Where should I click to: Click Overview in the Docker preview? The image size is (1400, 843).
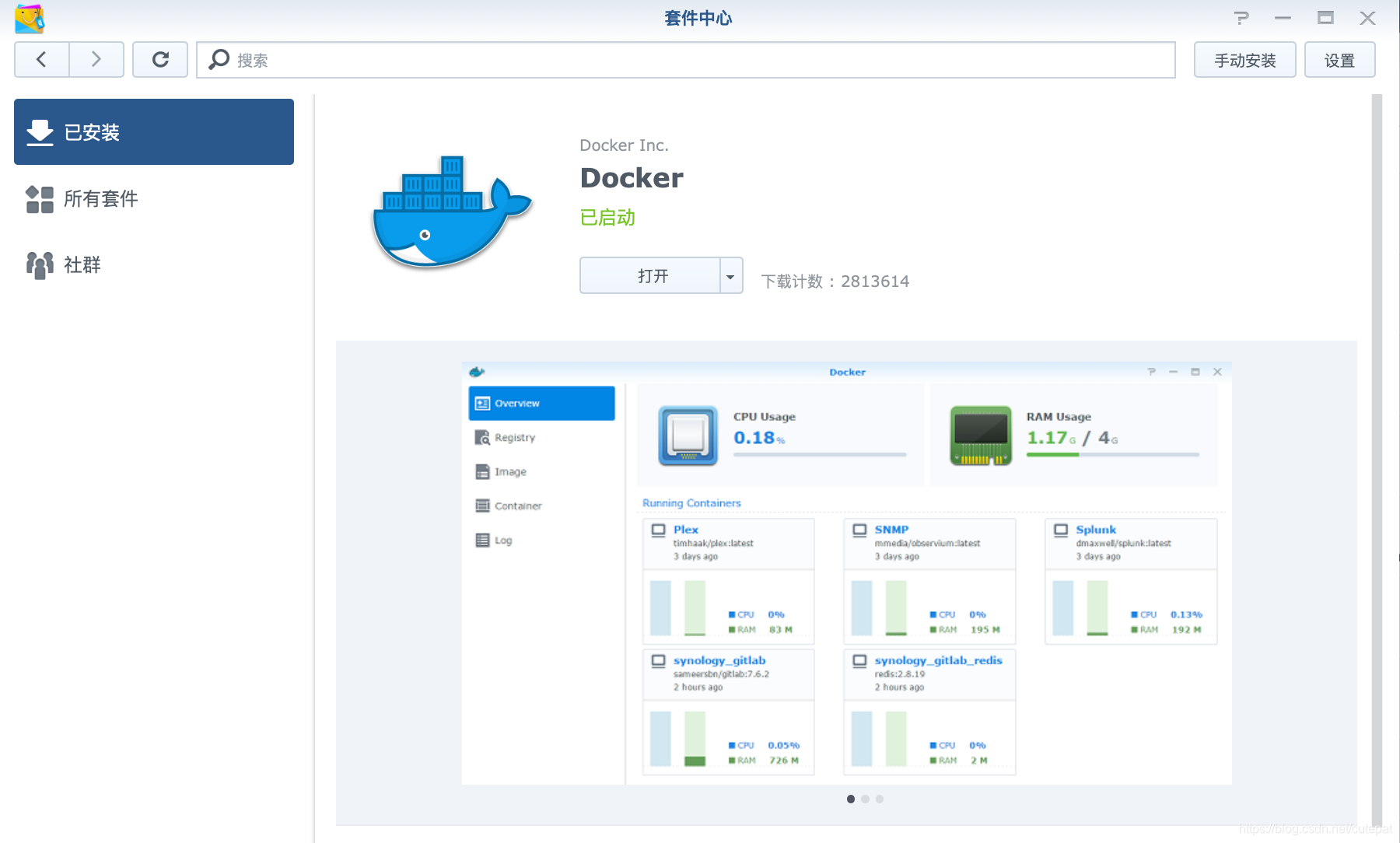pos(541,403)
